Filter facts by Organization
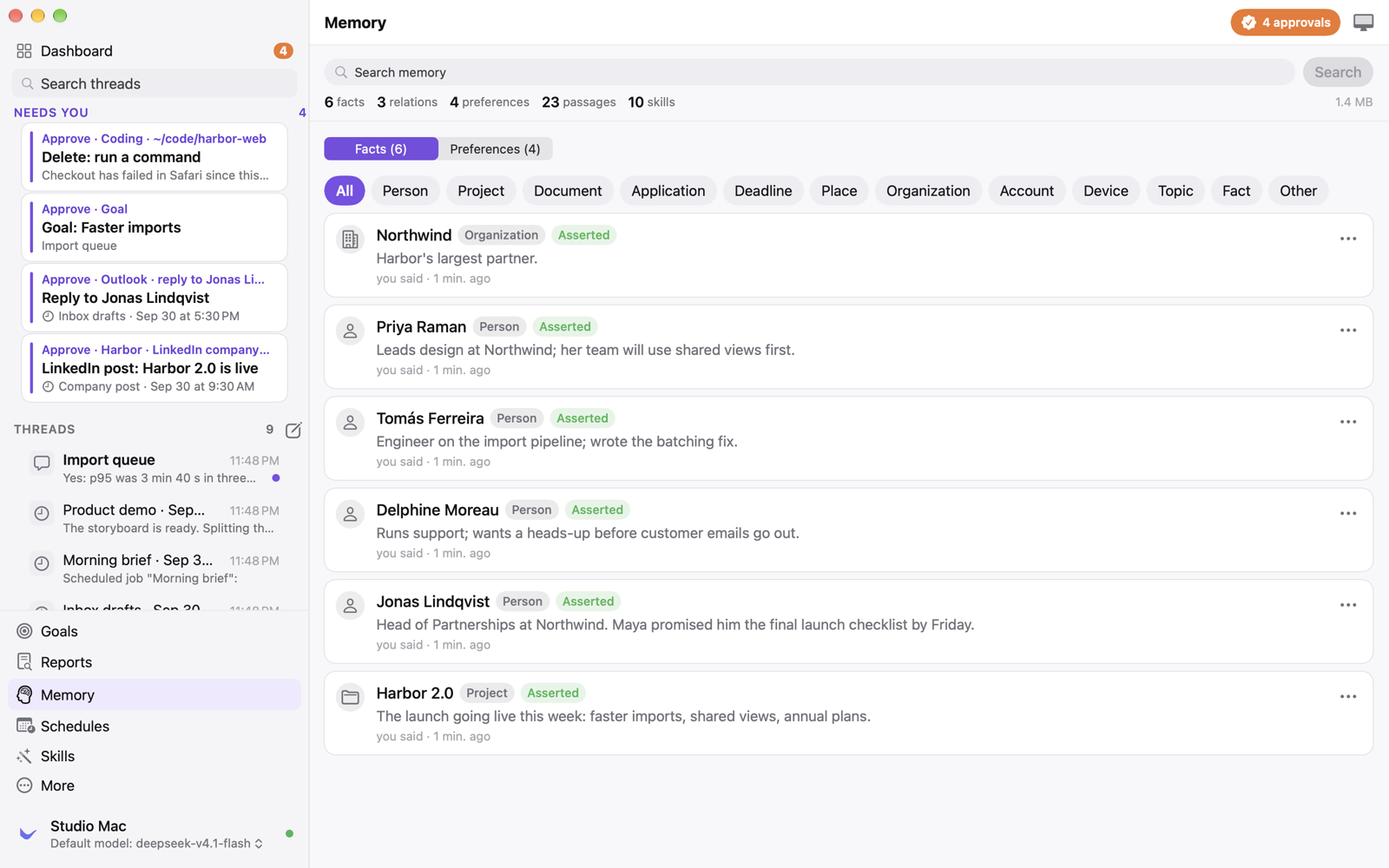Screen dimensions: 1389x868 pyautogui.click(x=928, y=191)
